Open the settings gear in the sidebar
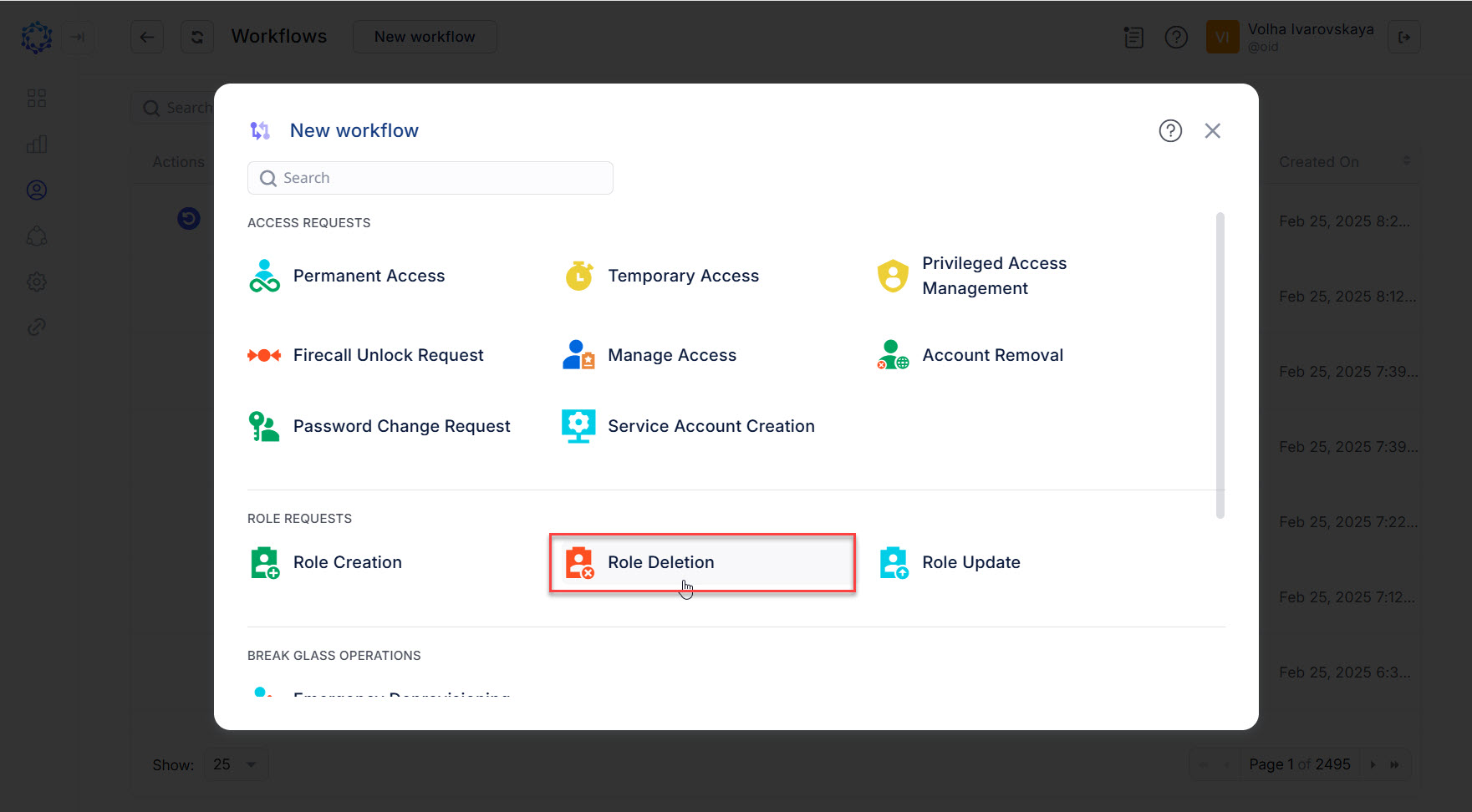 coord(37,282)
